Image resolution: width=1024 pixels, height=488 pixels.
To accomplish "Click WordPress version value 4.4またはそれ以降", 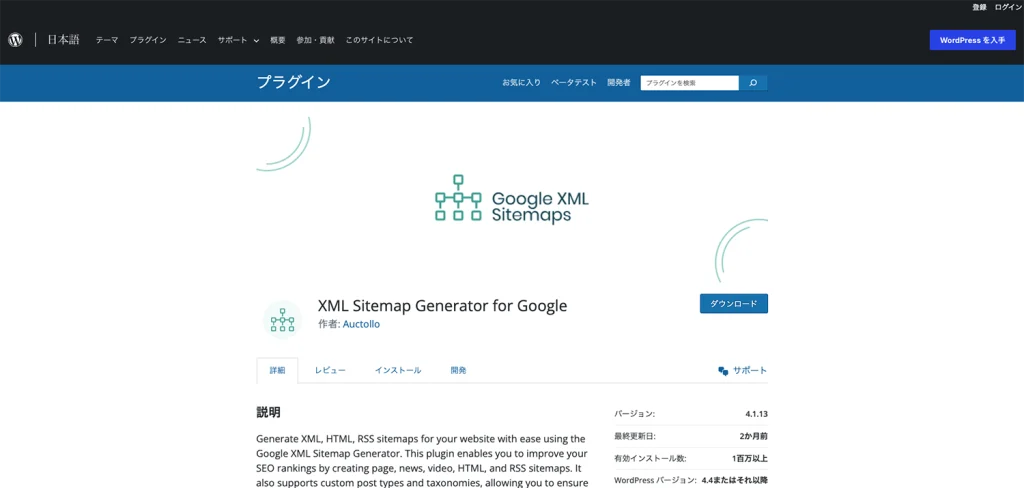I will pos(735,480).
